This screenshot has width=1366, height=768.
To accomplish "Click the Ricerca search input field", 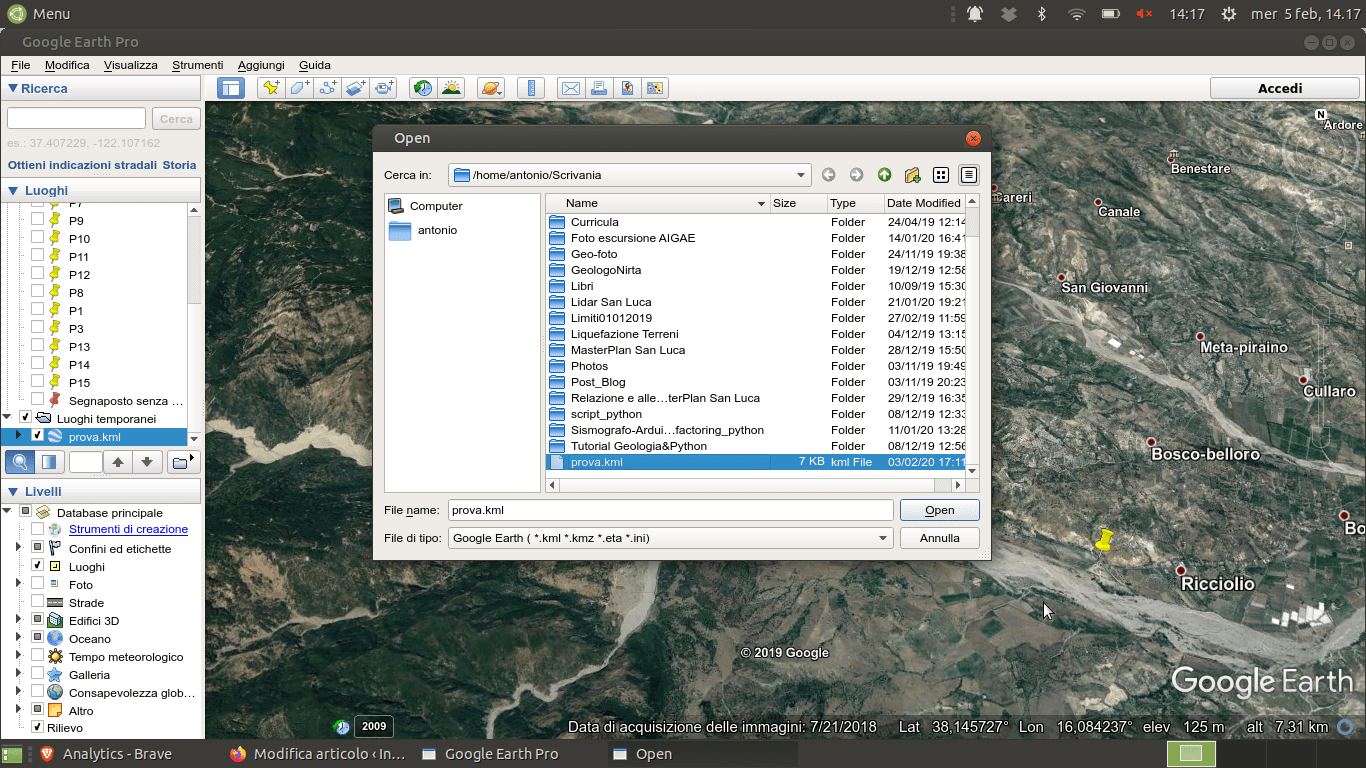I will [76, 119].
